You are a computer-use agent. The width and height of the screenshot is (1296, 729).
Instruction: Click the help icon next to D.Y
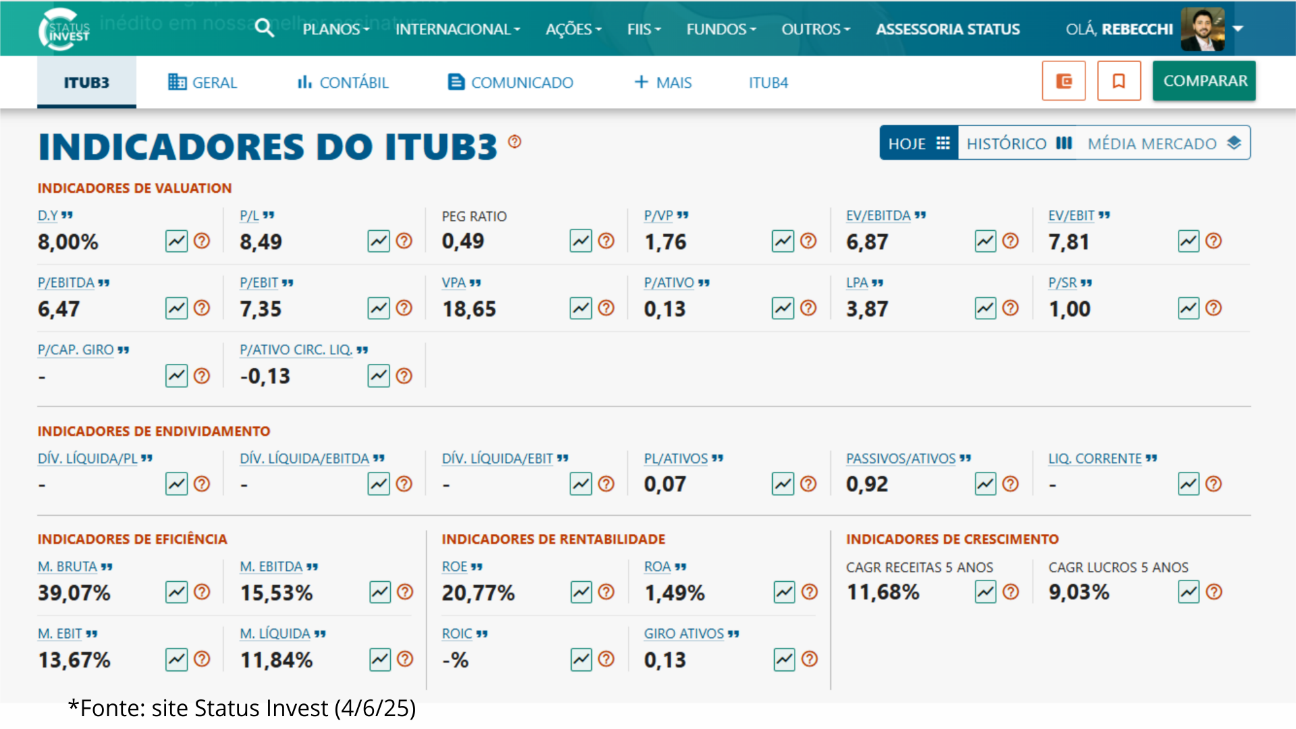[202, 241]
